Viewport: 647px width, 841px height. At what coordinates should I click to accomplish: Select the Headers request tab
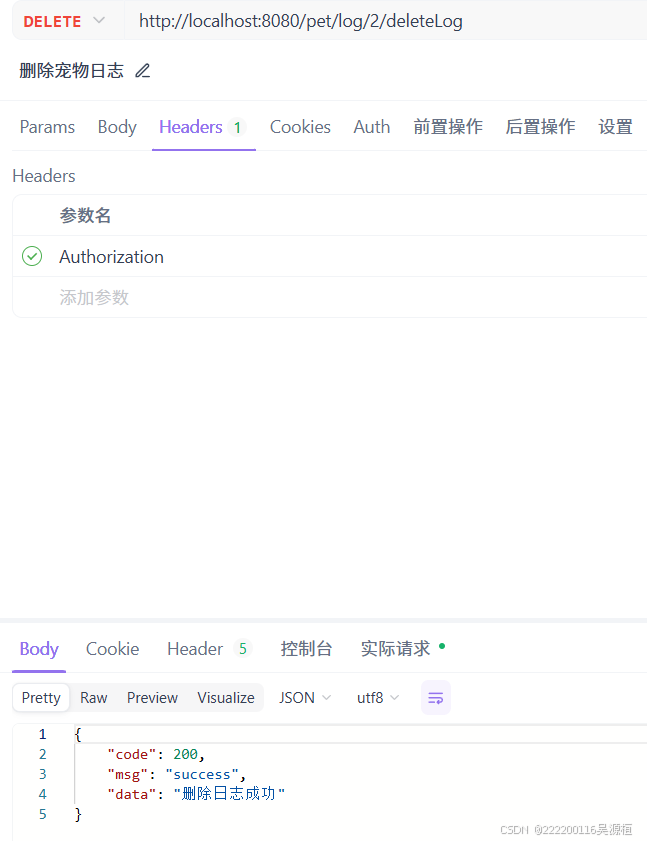(x=203, y=127)
